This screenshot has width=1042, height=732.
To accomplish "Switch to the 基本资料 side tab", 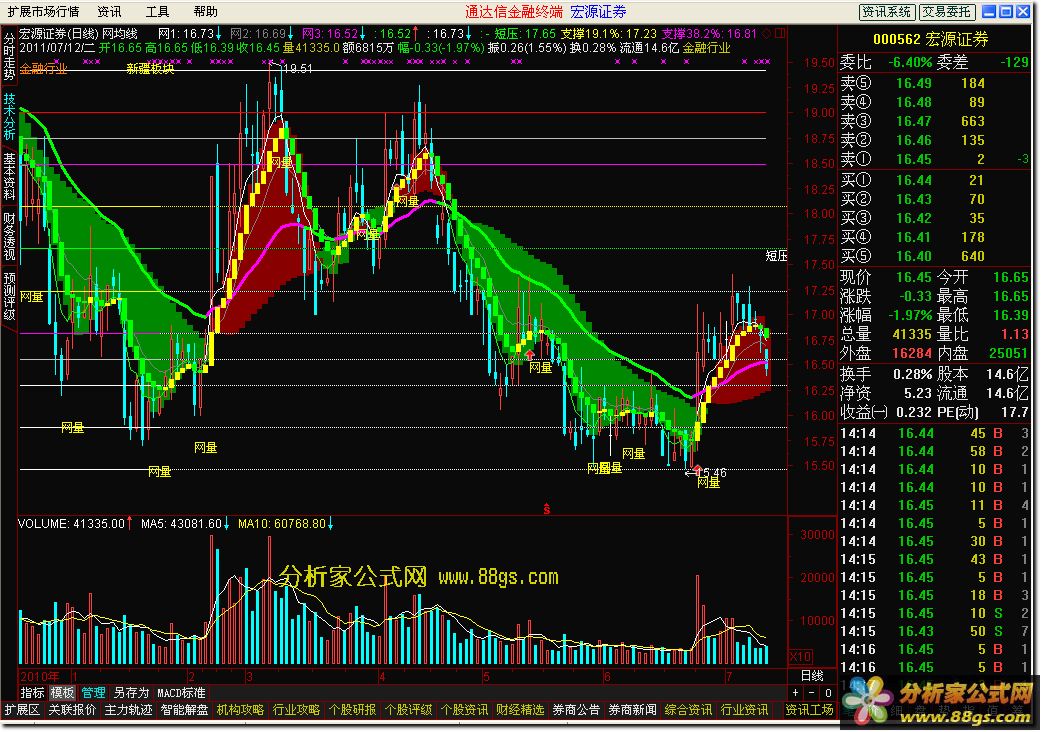I will [x=9, y=176].
